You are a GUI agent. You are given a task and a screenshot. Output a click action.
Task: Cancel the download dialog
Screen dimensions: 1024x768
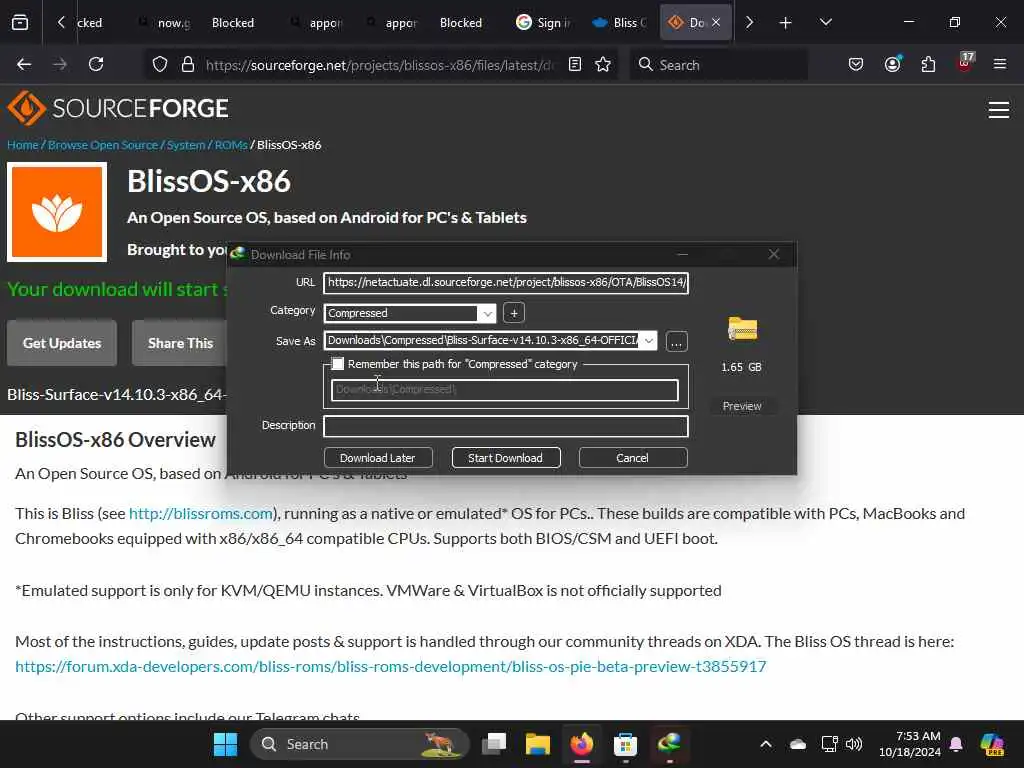(x=632, y=458)
